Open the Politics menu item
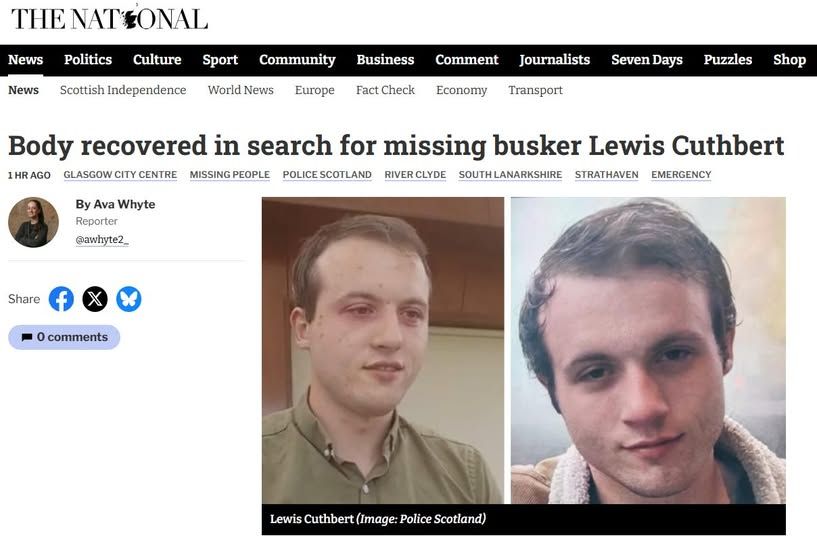 88,60
